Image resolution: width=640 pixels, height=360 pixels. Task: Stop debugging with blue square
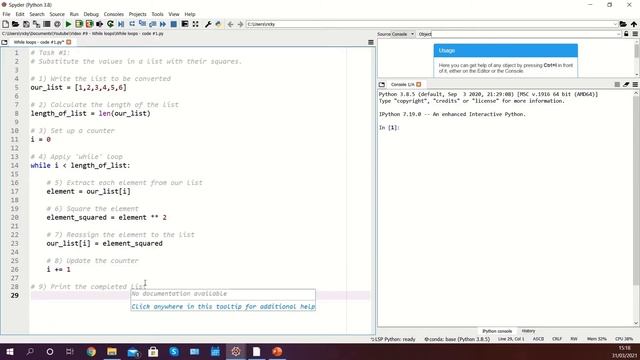coord(173,24)
